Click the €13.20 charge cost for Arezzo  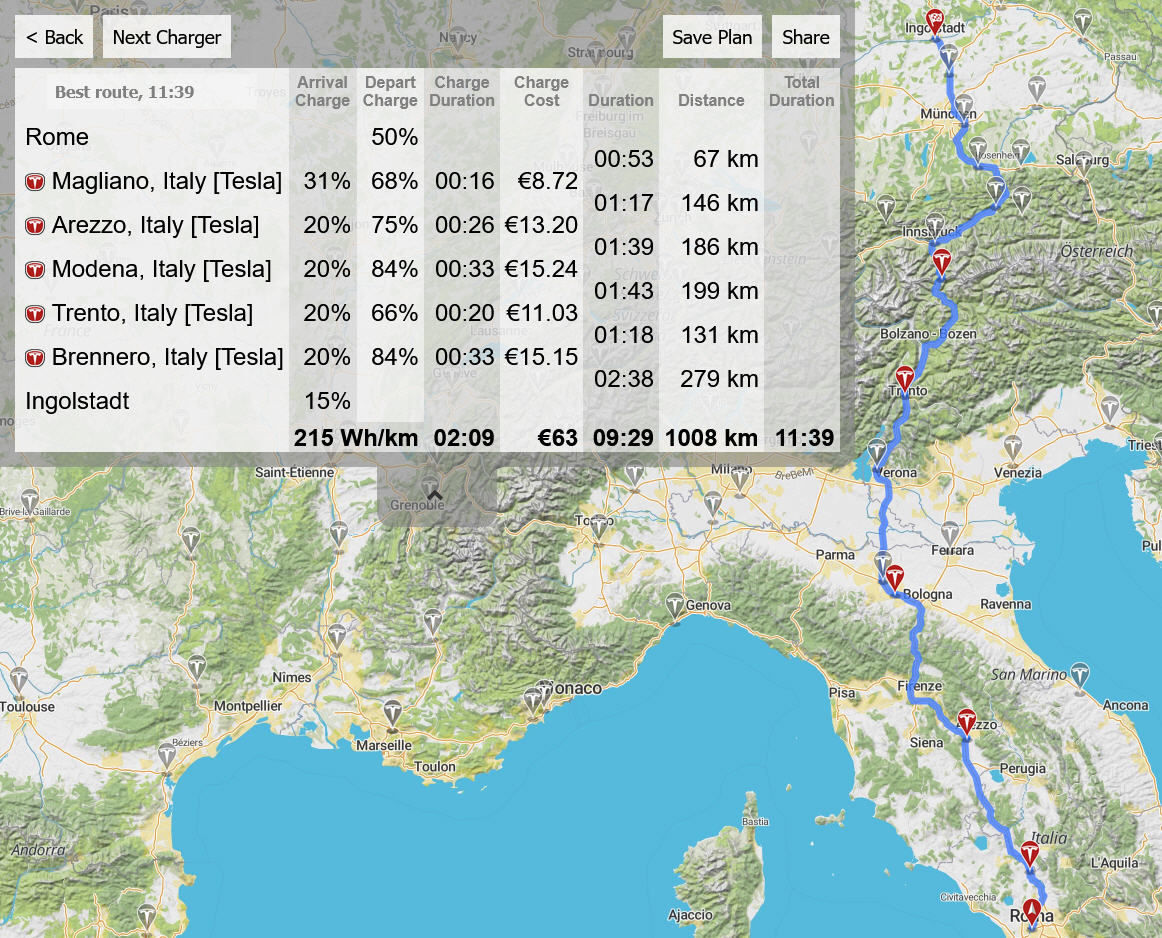pyautogui.click(x=541, y=225)
